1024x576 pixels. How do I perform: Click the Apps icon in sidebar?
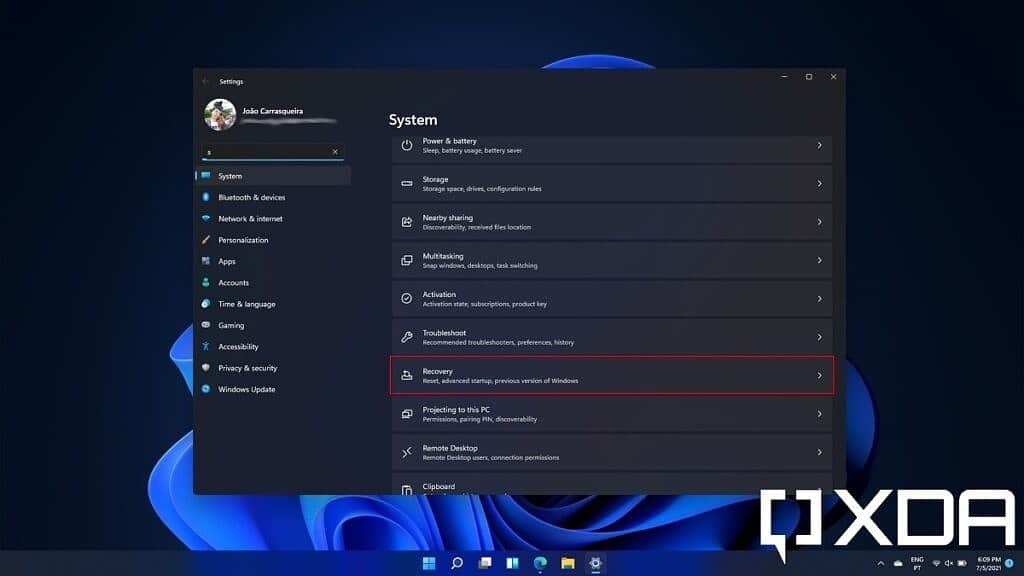point(206,261)
